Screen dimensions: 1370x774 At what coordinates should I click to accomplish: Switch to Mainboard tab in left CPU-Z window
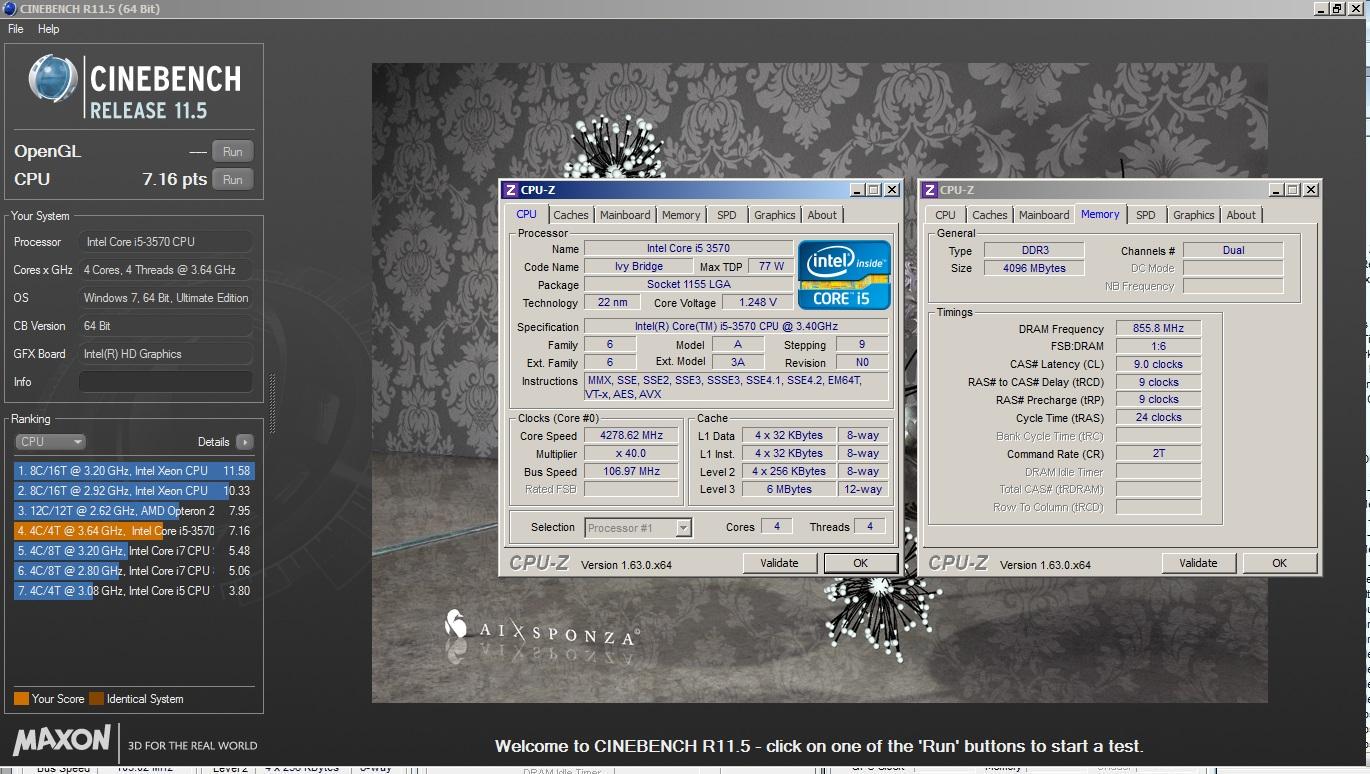[x=625, y=215]
